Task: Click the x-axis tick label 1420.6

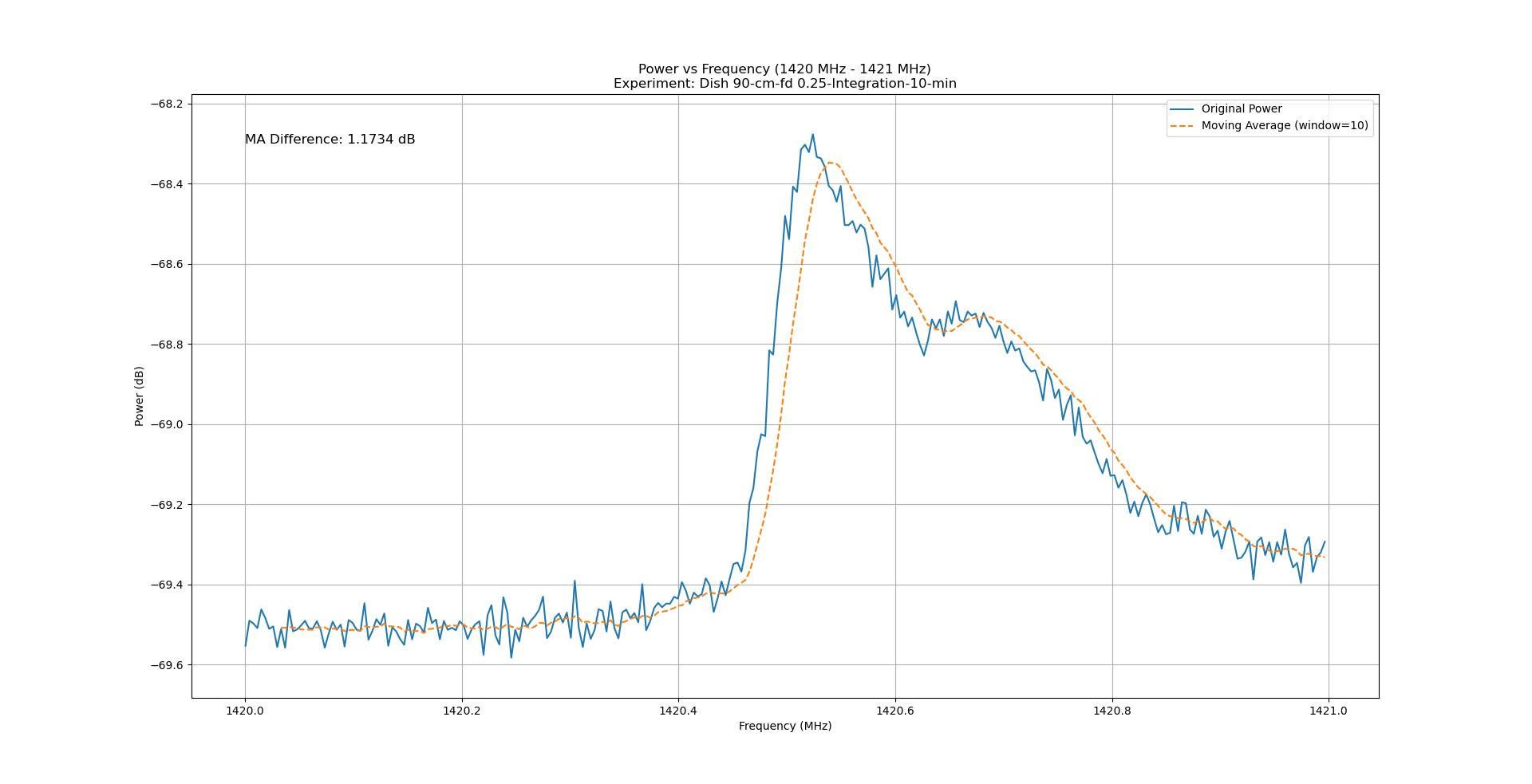Action: [x=895, y=711]
